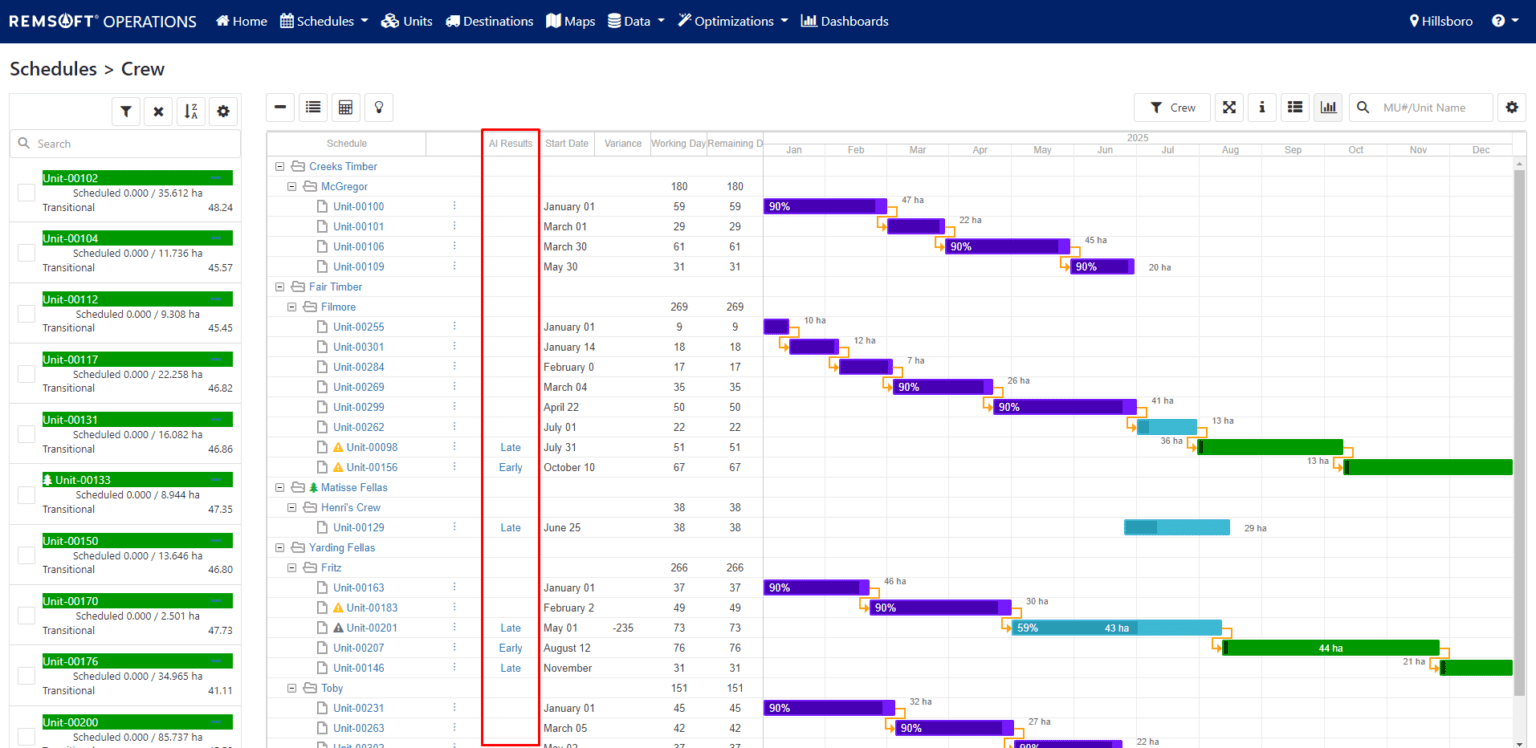Expand the Optimizations dropdown
Viewport: 1536px width, 748px height.
pyautogui.click(x=733, y=20)
